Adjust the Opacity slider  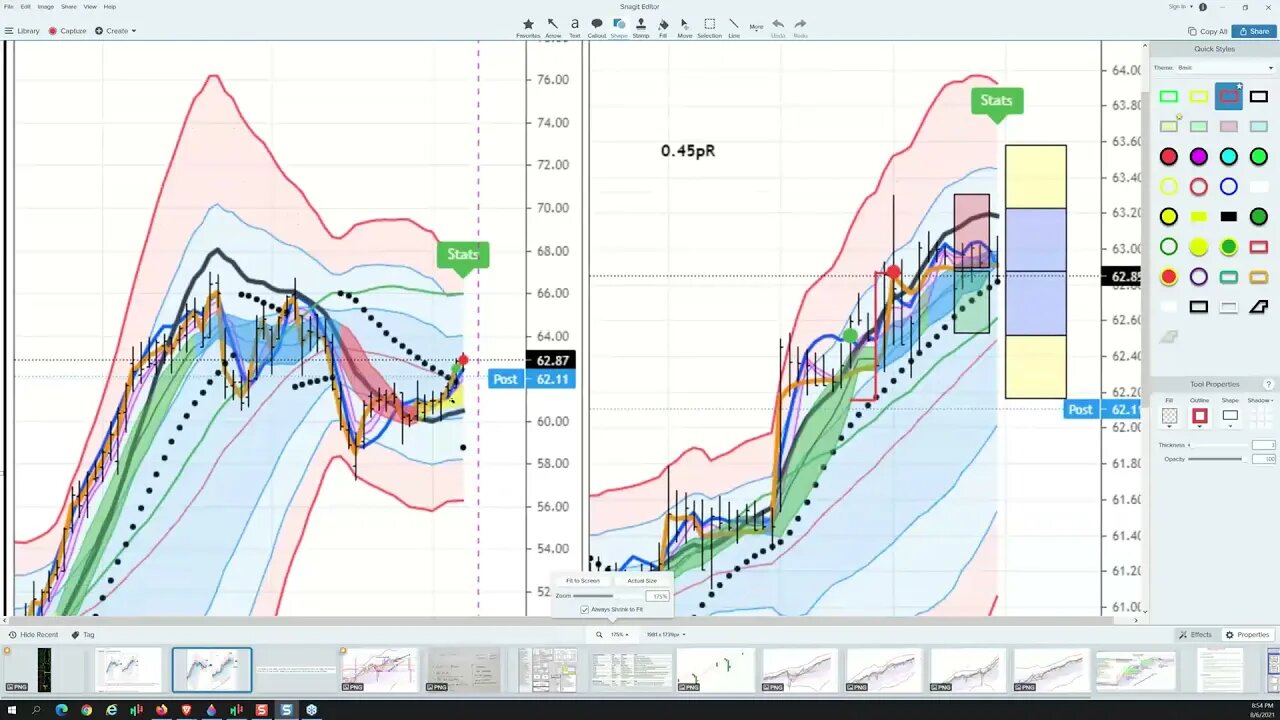[x=1218, y=459]
